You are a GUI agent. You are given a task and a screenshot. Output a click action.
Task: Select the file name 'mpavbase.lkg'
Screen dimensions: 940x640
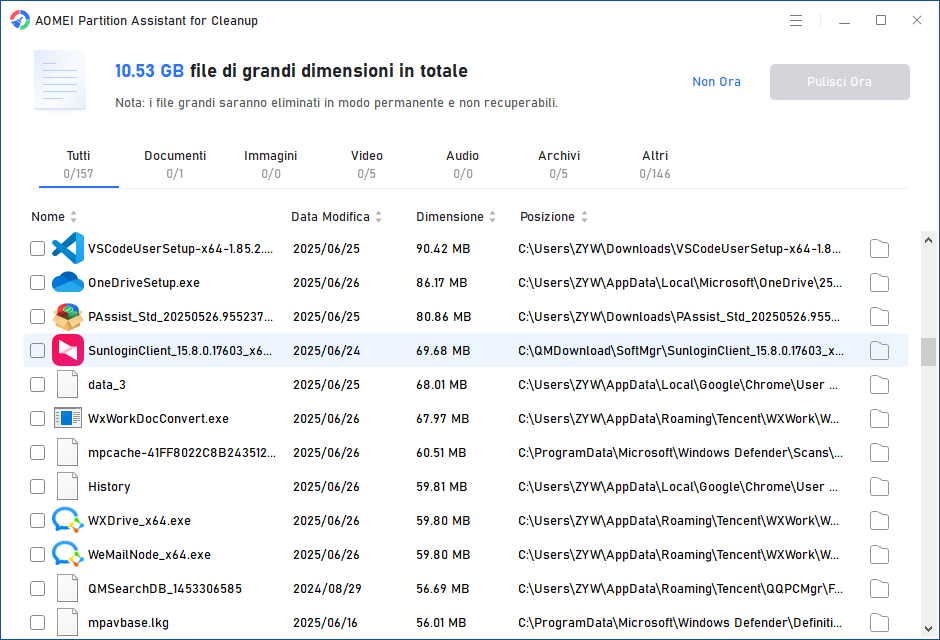point(128,623)
